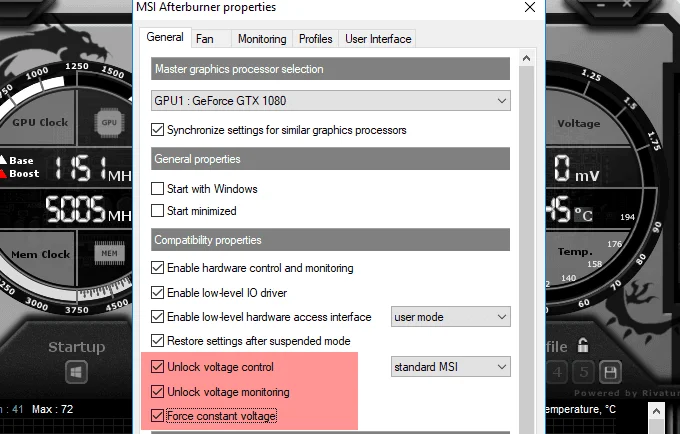Open the standard MSI voltage control dropdown

(450, 367)
